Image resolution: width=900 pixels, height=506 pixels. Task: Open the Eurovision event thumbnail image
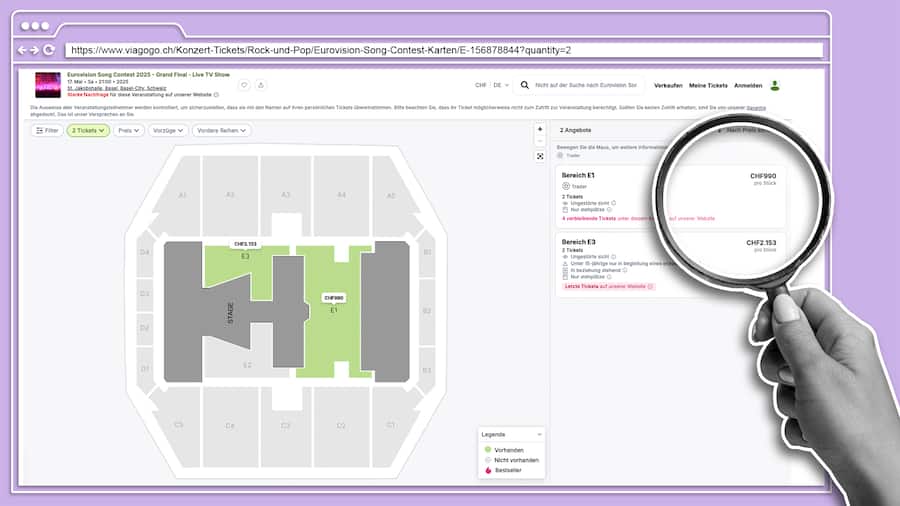pos(48,85)
